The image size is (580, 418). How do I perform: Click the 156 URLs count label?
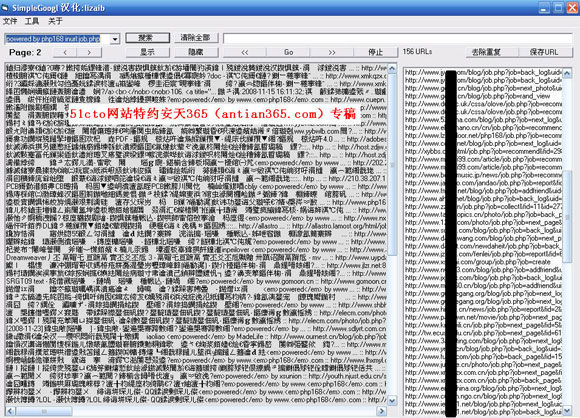click(417, 52)
